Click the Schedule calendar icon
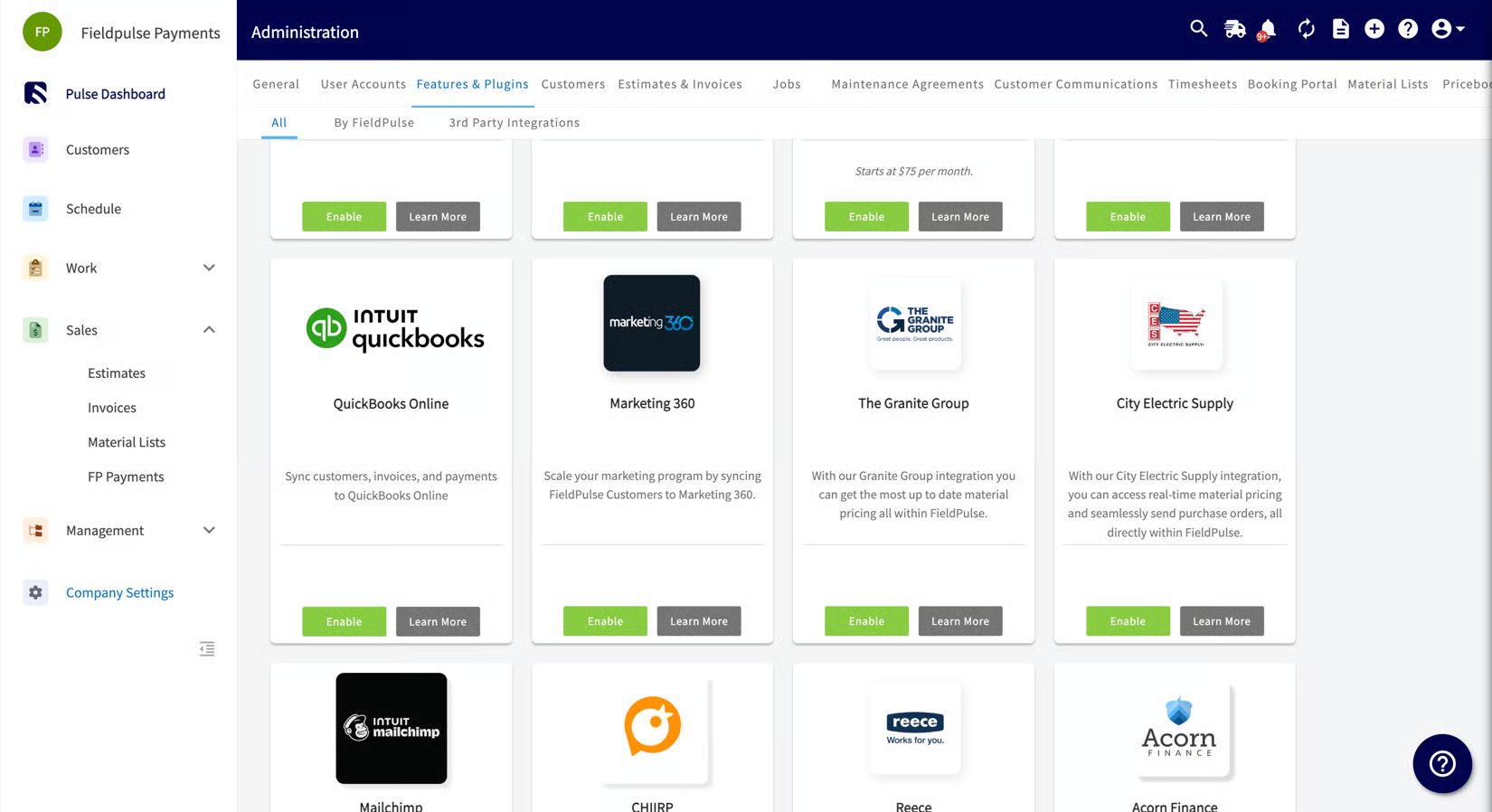This screenshot has width=1492, height=812. click(x=35, y=209)
